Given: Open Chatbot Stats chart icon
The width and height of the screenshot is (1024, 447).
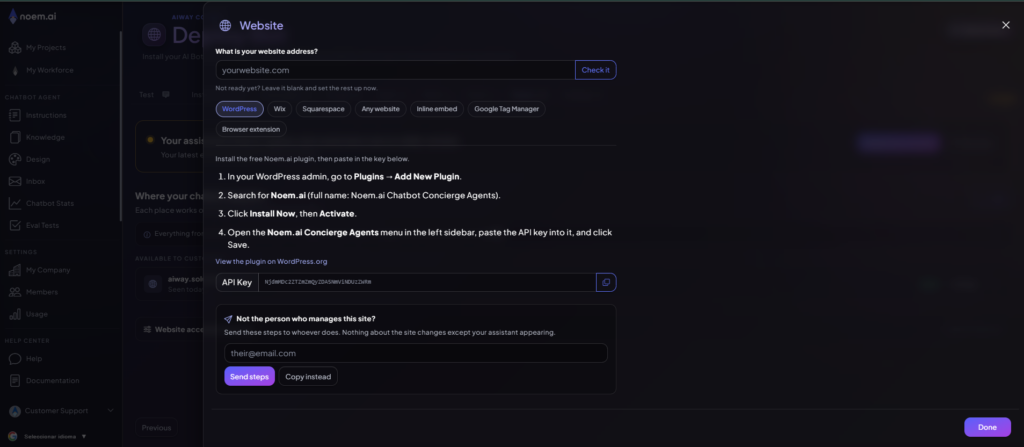Looking at the screenshot, I should pos(14,203).
